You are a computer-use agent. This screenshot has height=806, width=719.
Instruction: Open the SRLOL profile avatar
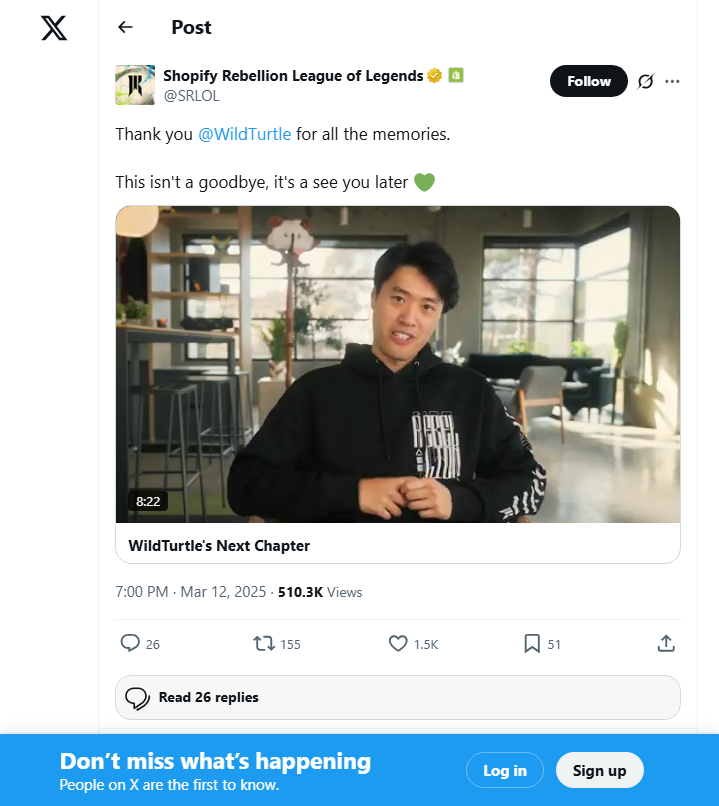[x=134, y=85]
